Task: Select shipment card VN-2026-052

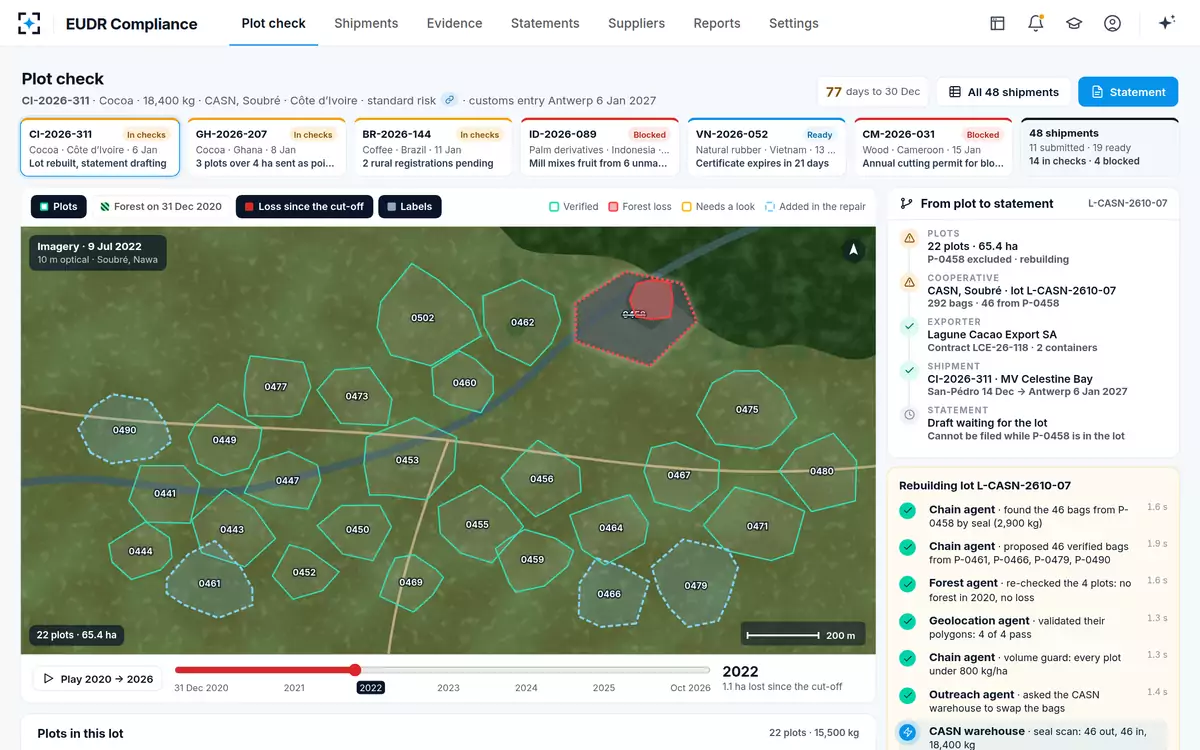Action: (x=766, y=147)
